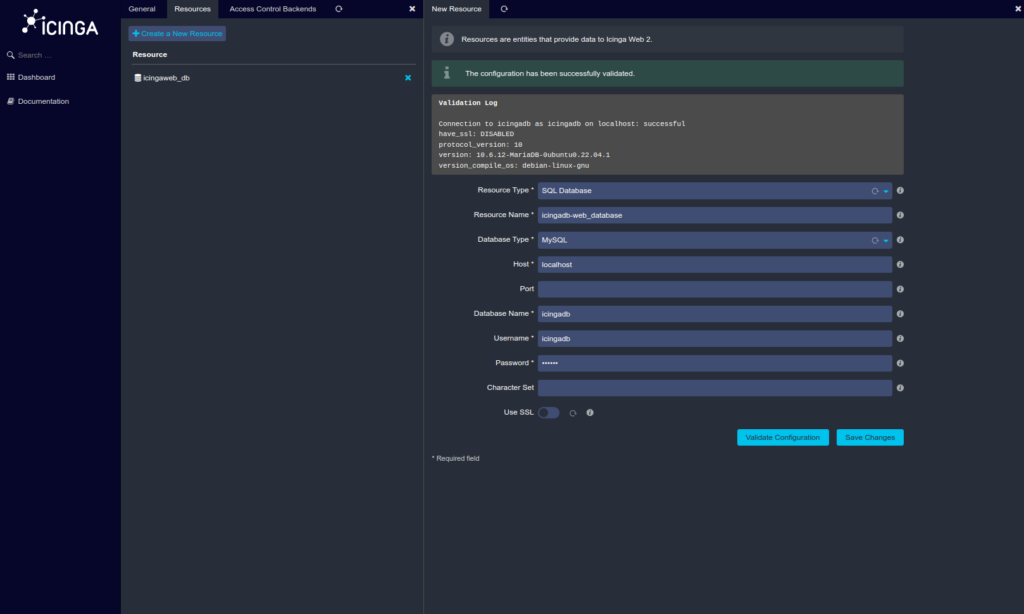Image resolution: width=1024 pixels, height=614 pixels.
Task: Click Validate Configuration button
Action: pos(782,437)
